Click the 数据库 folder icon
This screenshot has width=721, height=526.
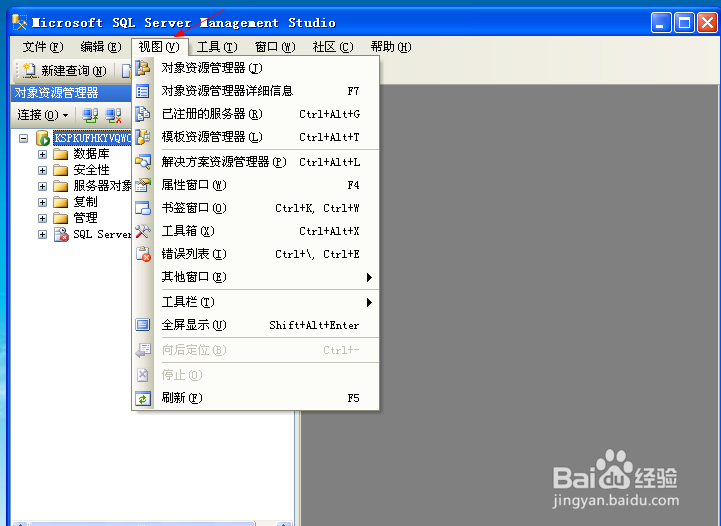[60, 154]
